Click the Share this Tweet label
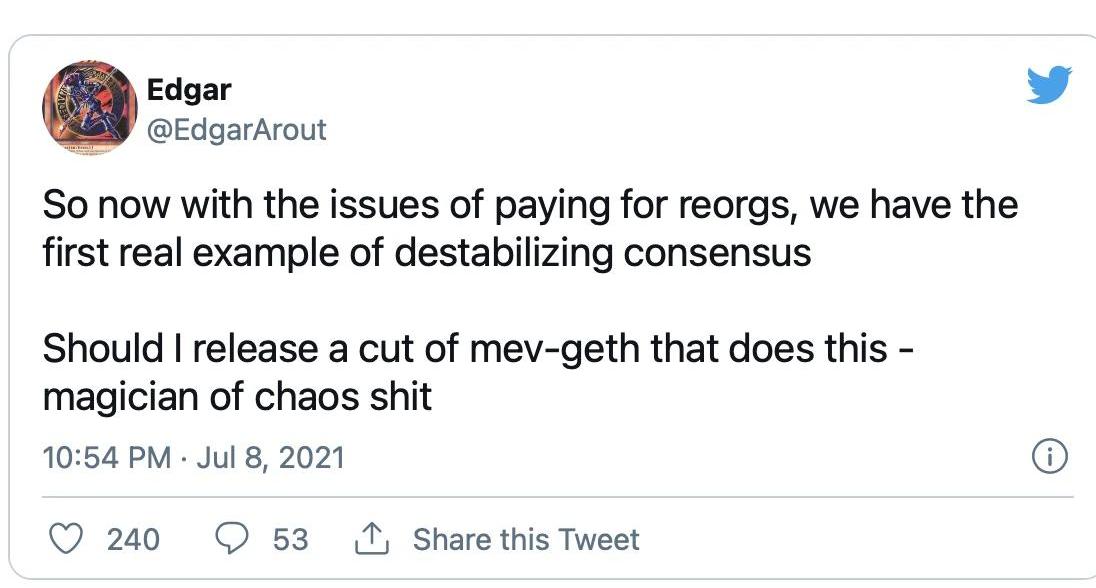The image size is (1096, 588). coord(526,539)
